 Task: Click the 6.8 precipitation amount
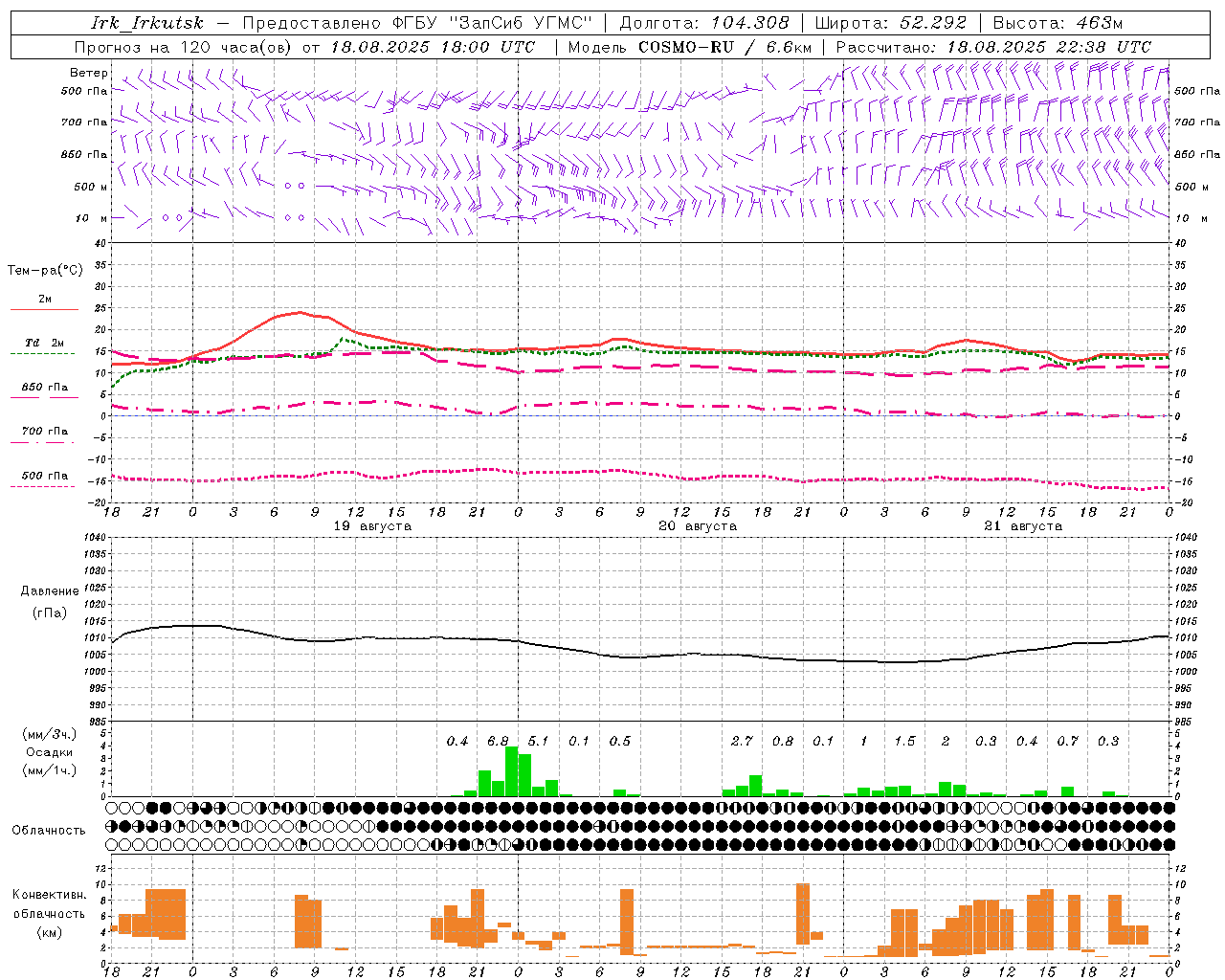498,742
